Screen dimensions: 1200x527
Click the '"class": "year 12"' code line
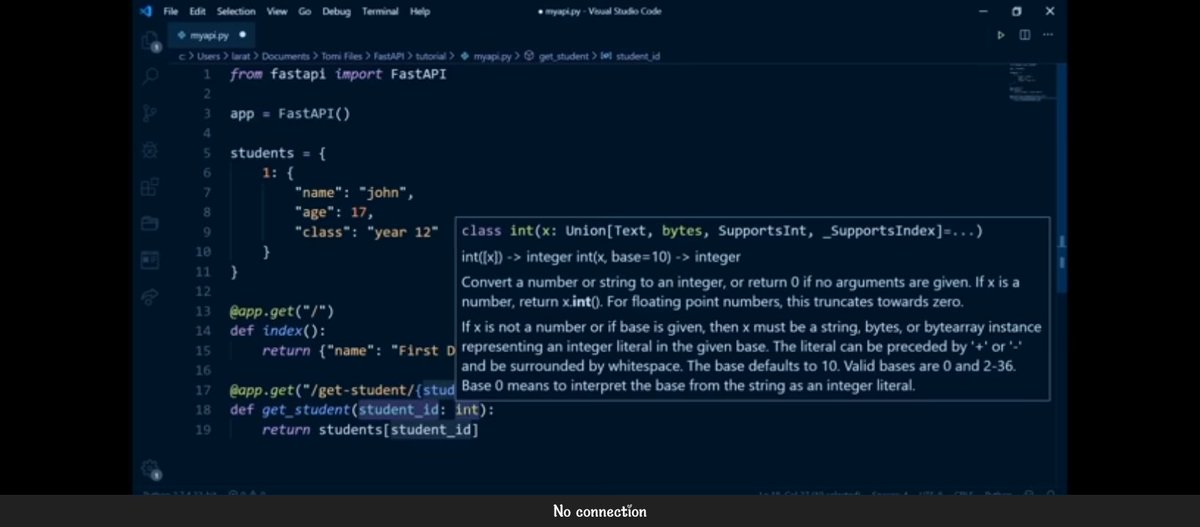pyautogui.click(x=366, y=232)
